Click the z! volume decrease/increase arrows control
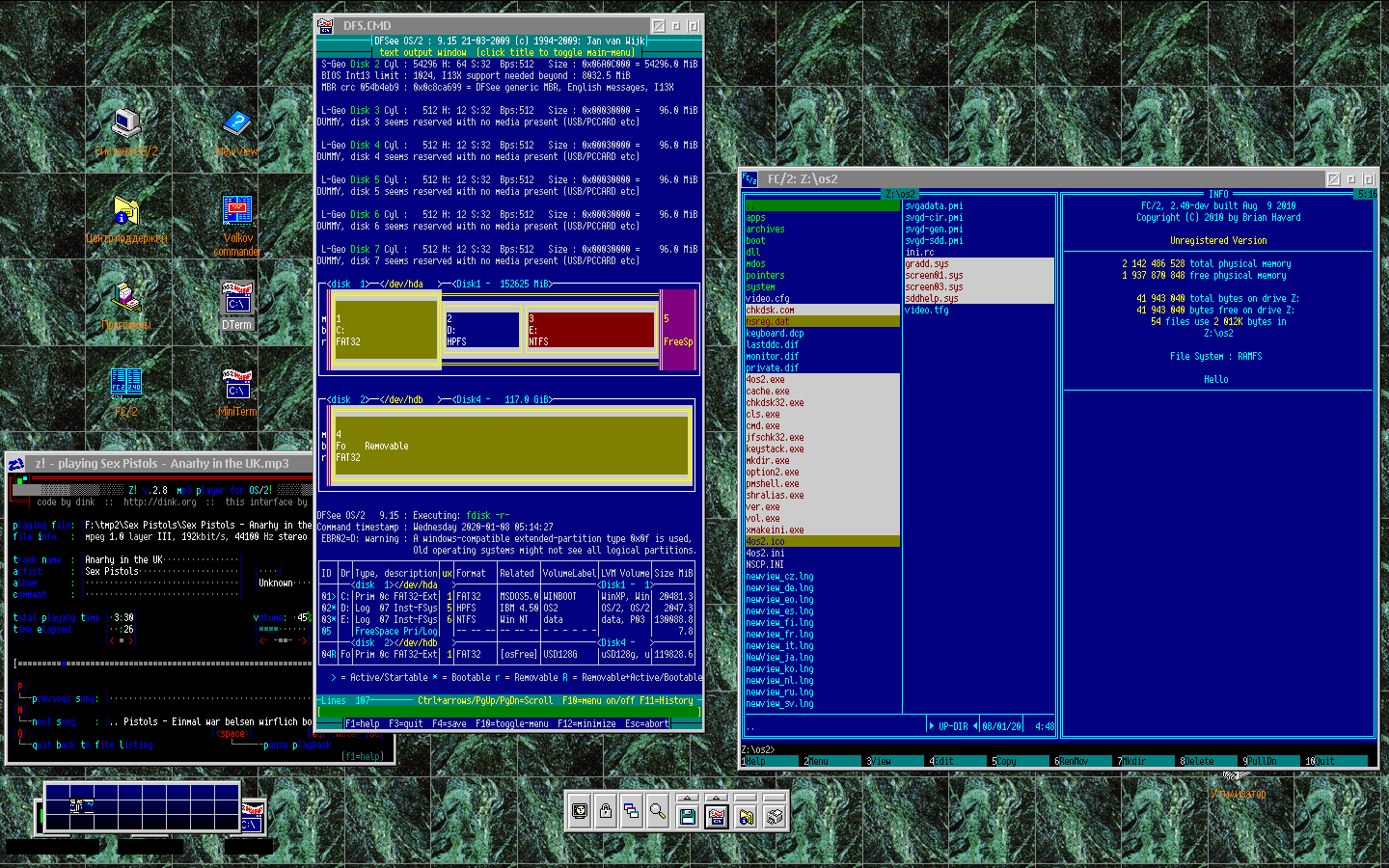Screen dimensions: 1389x868 click(283, 640)
